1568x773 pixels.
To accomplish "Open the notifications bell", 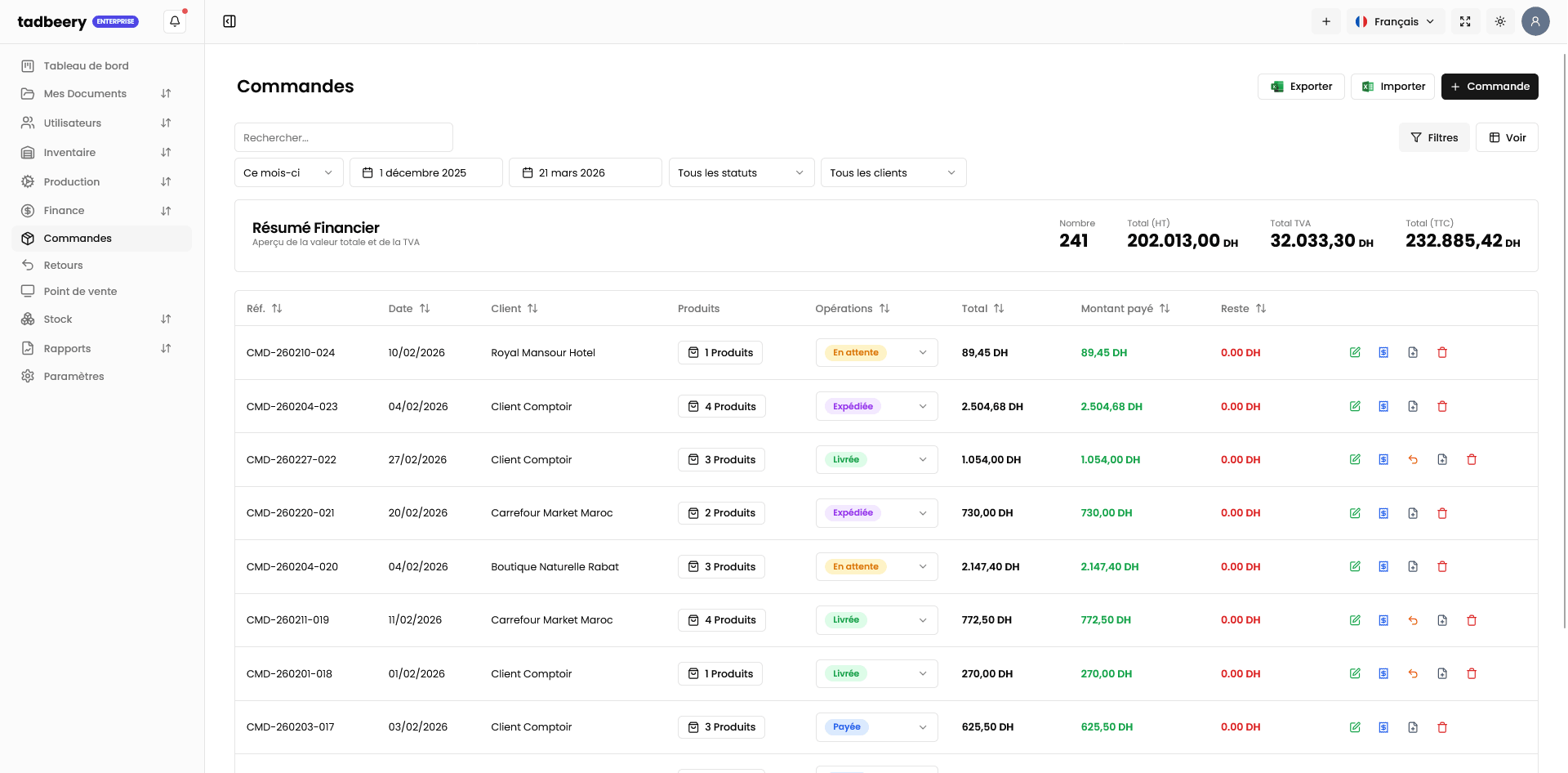I will click(x=175, y=21).
